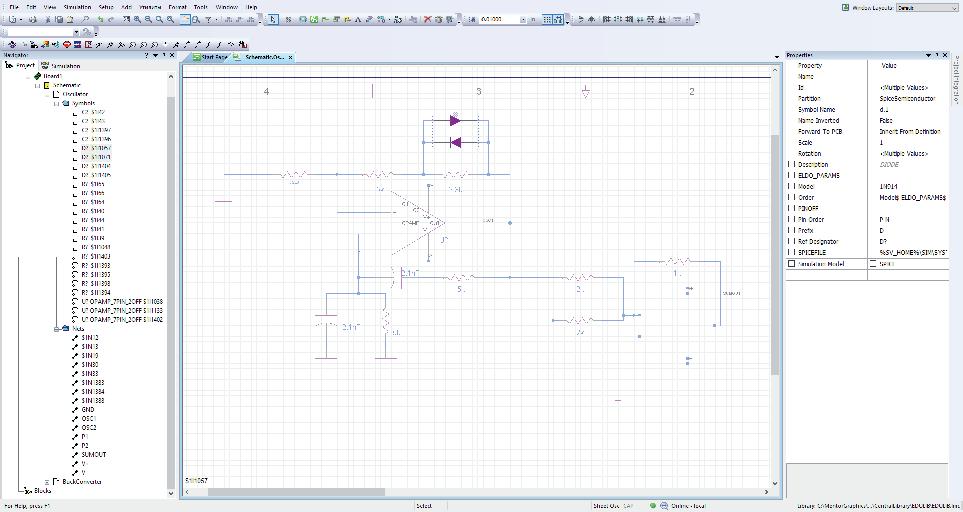Toggle the Ref Designator property checkbox
The width and height of the screenshot is (963, 512).
click(792, 241)
